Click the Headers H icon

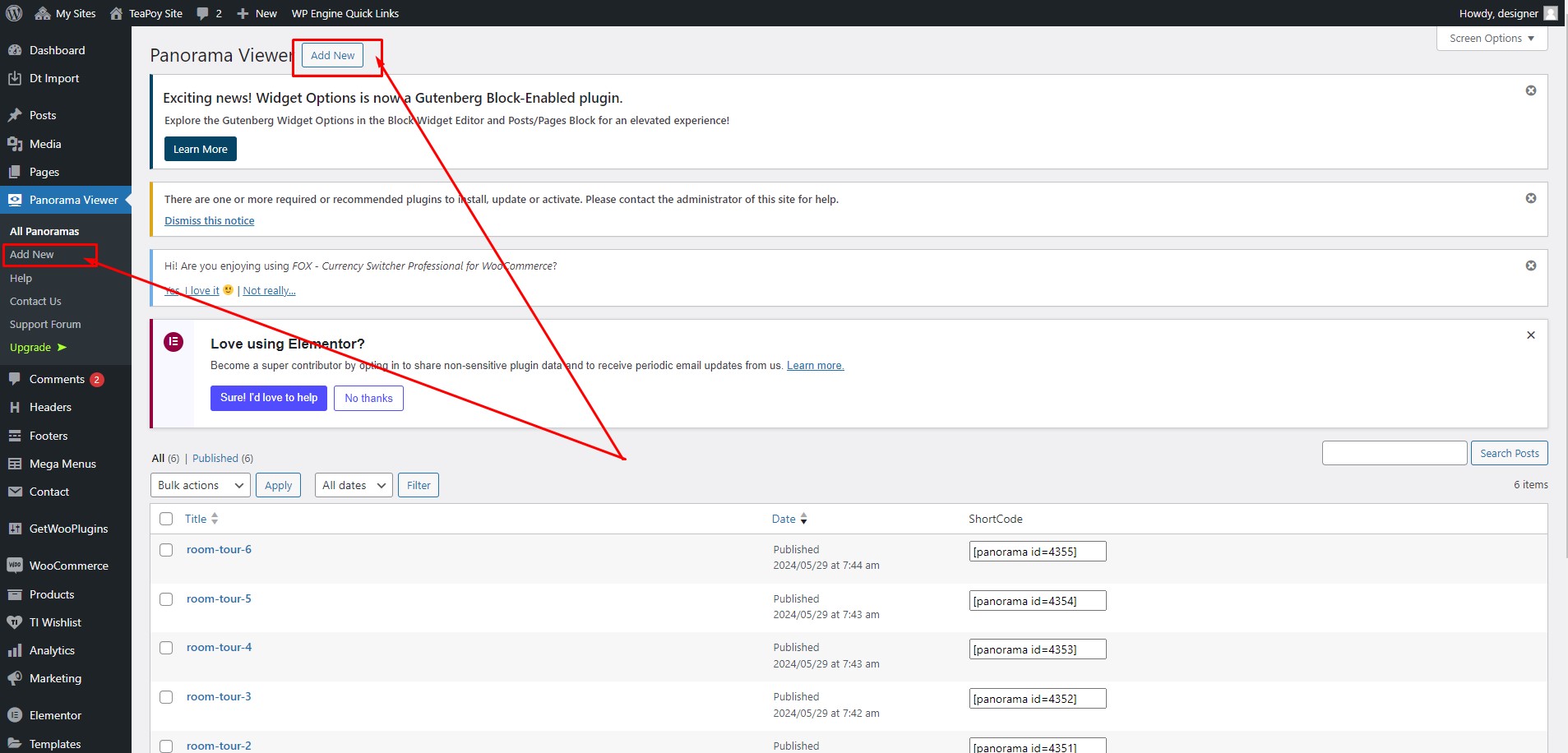pyautogui.click(x=15, y=407)
